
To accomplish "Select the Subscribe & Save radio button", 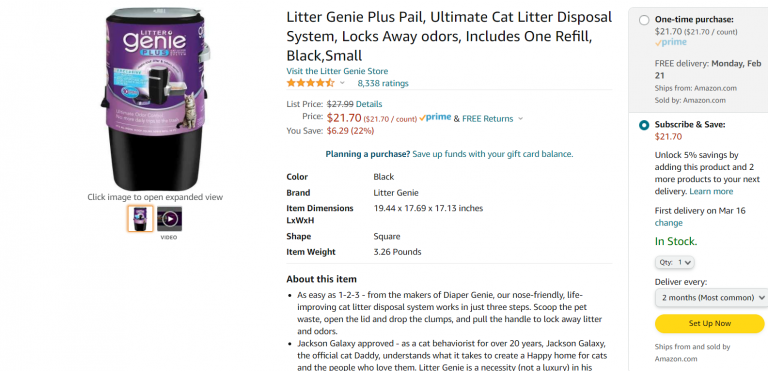I will [x=644, y=125].
